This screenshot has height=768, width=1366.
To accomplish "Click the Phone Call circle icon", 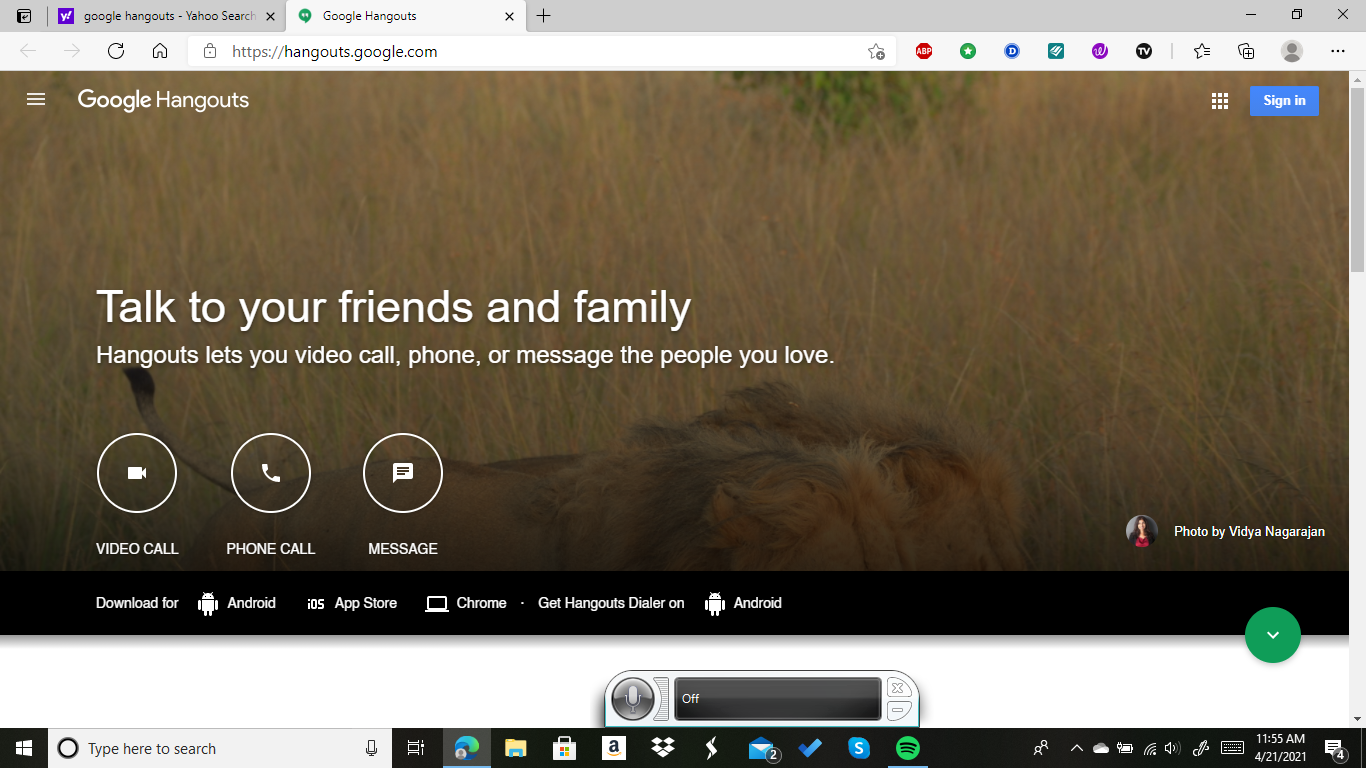I will pyautogui.click(x=271, y=473).
